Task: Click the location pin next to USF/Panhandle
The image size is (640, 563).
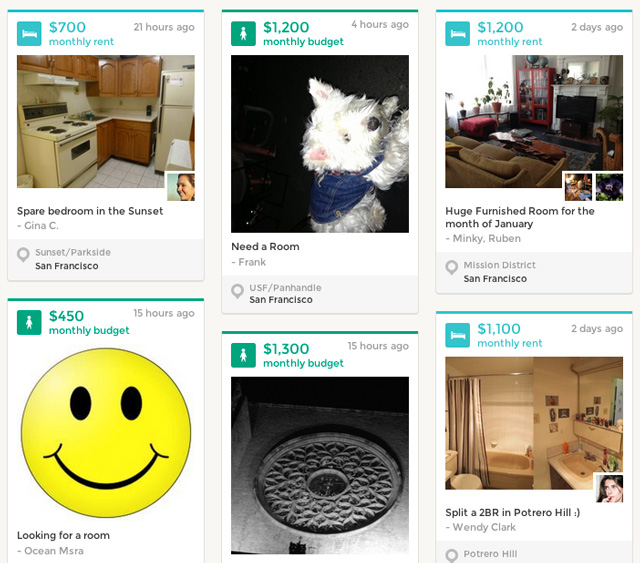Action: 238,292
